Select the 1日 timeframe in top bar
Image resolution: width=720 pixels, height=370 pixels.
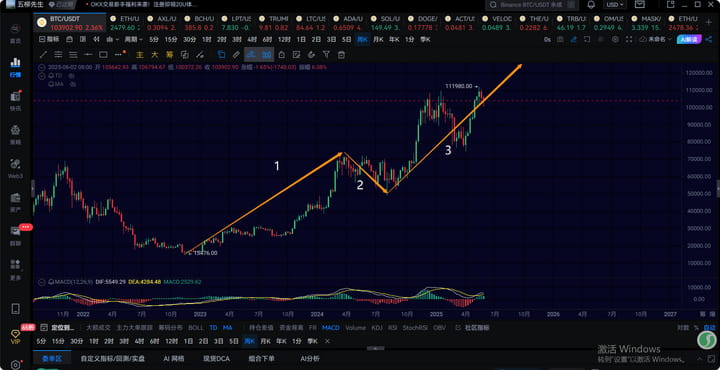[x=301, y=39]
